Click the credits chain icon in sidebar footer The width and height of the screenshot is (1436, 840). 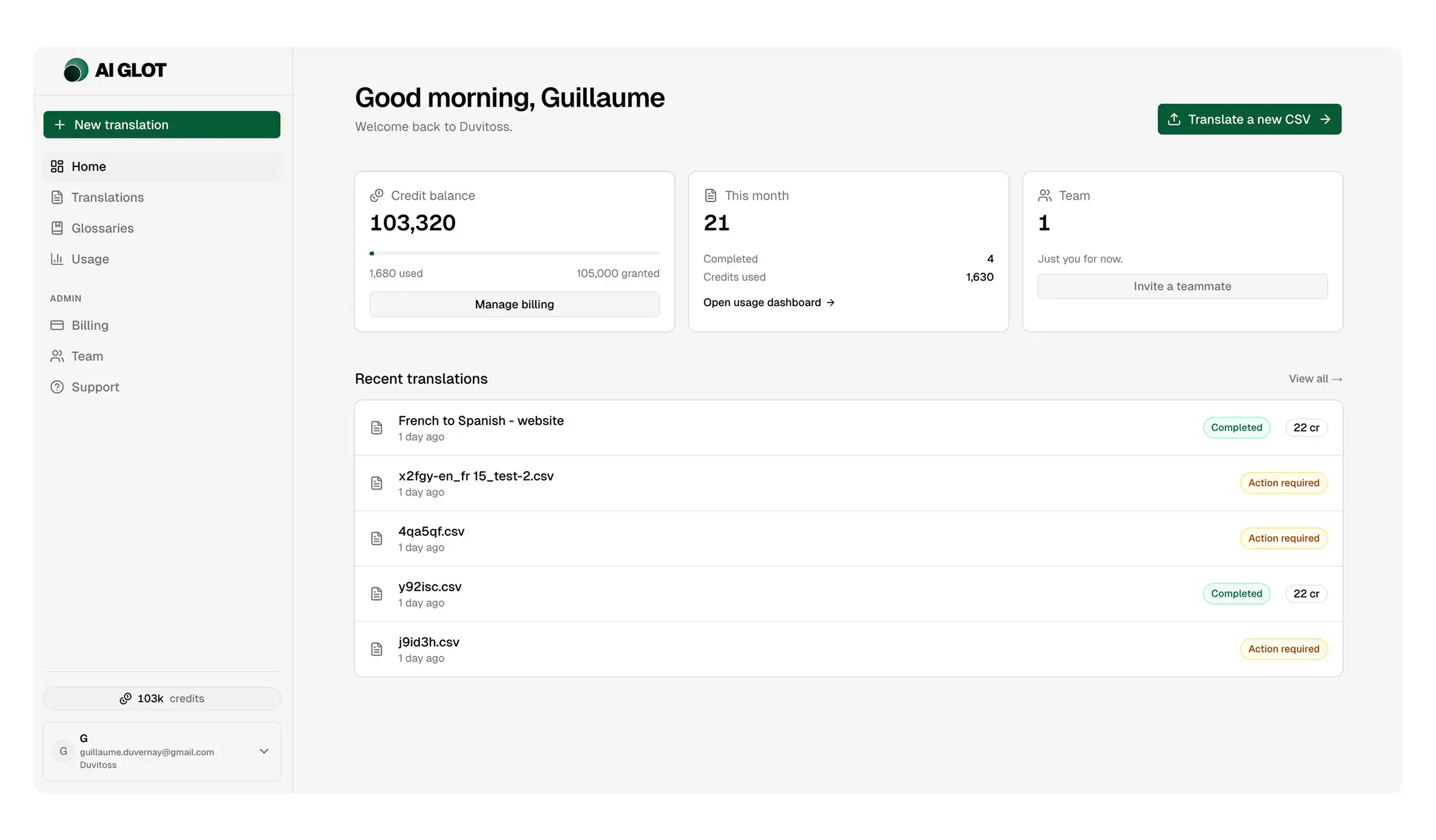click(126, 698)
